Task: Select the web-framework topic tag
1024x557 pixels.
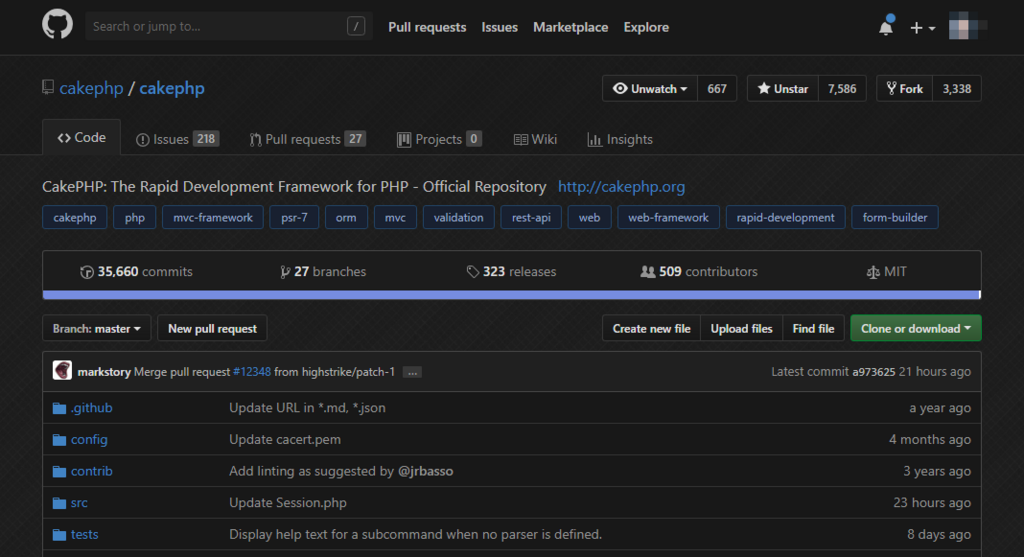Action: coord(668,217)
